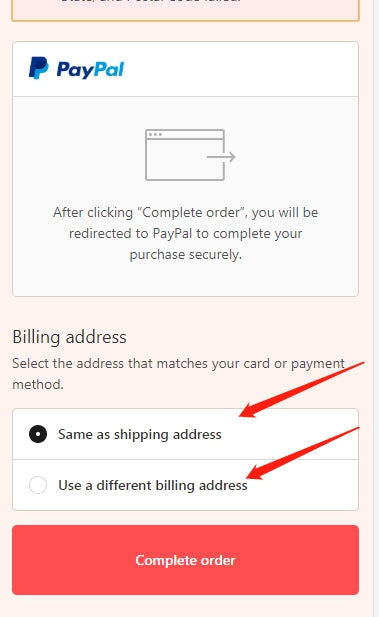Click the lower red annotation arrow
The image size is (379, 617).
coord(303,453)
